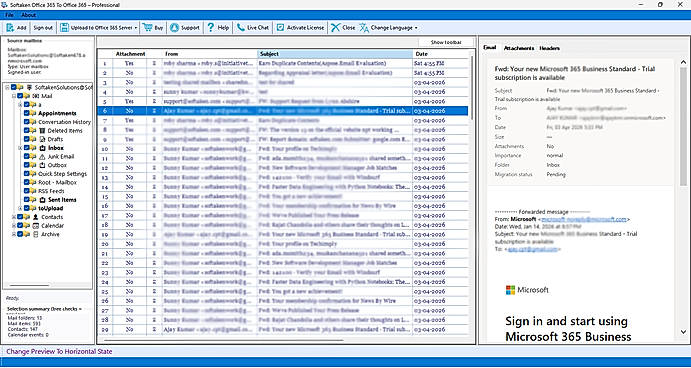Click the preview pane scroll down arrow
Screen dimensions: 691x368
tap(684, 332)
